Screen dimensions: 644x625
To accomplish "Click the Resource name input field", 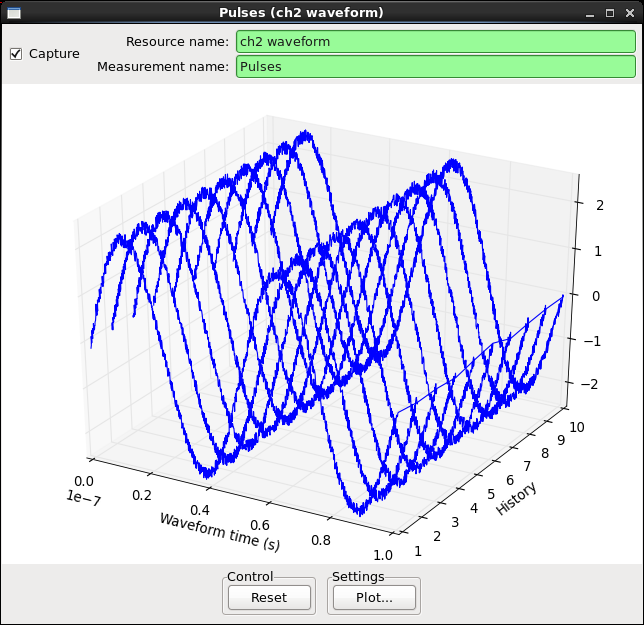I will (436, 41).
